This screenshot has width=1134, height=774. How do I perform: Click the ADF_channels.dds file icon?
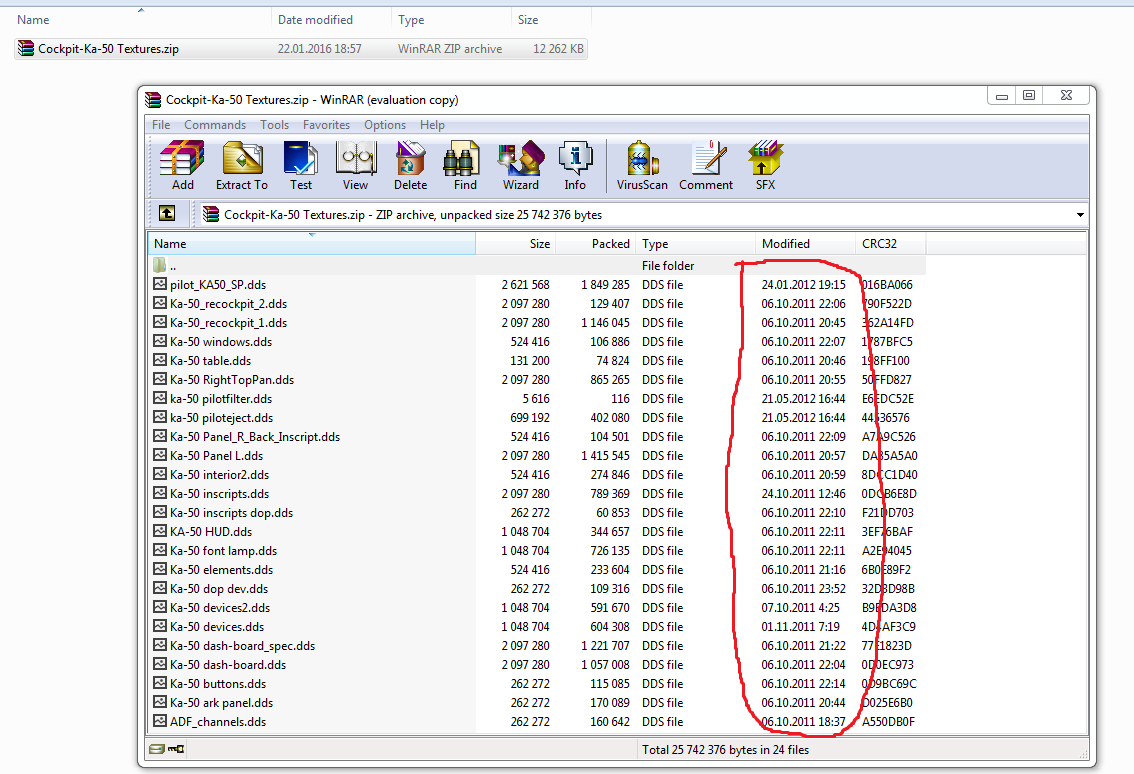[x=160, y=721]
